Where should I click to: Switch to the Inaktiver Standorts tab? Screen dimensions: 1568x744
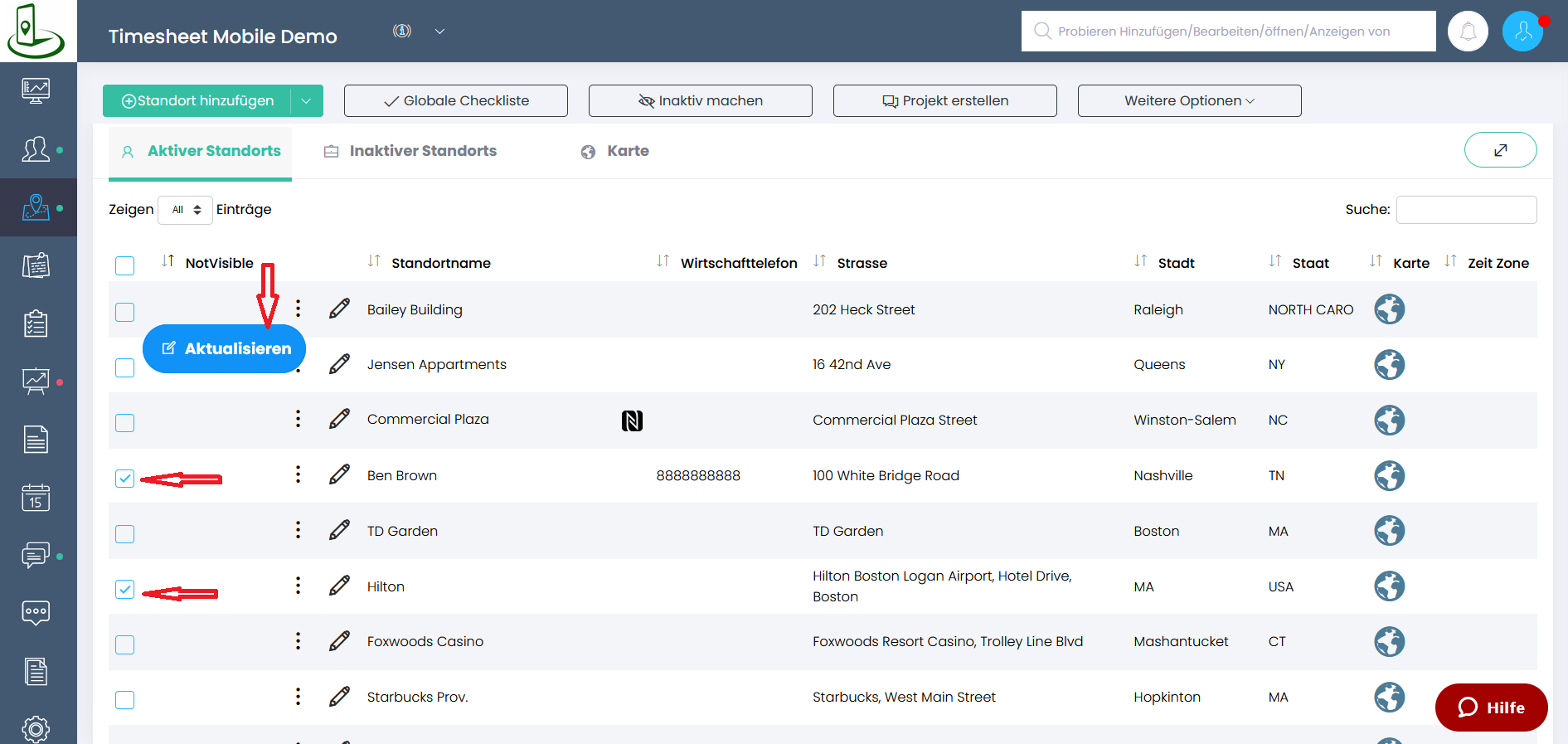coord(422,151)
